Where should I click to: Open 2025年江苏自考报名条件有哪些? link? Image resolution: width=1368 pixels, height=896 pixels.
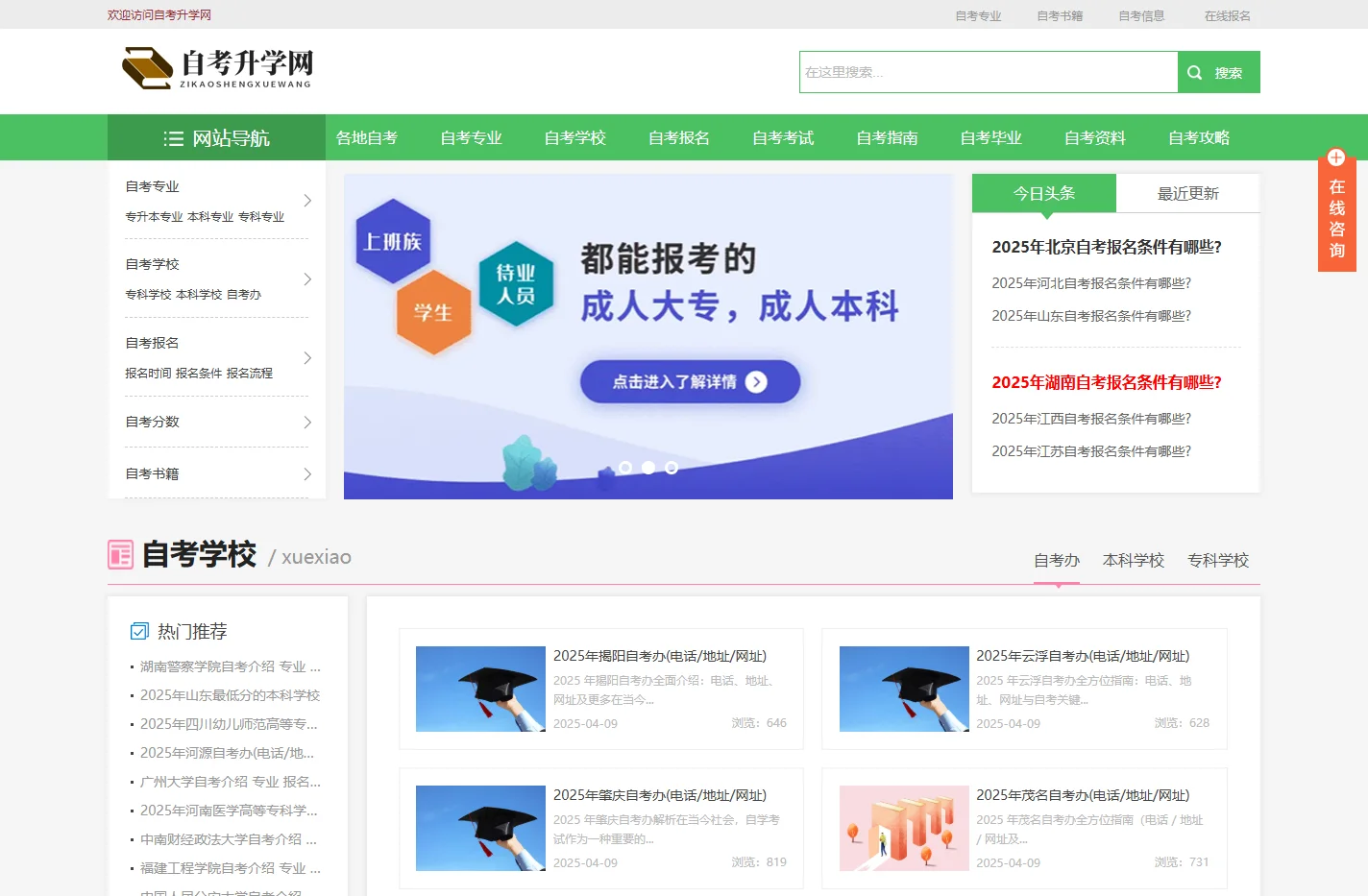click(x=1091, y=451)
